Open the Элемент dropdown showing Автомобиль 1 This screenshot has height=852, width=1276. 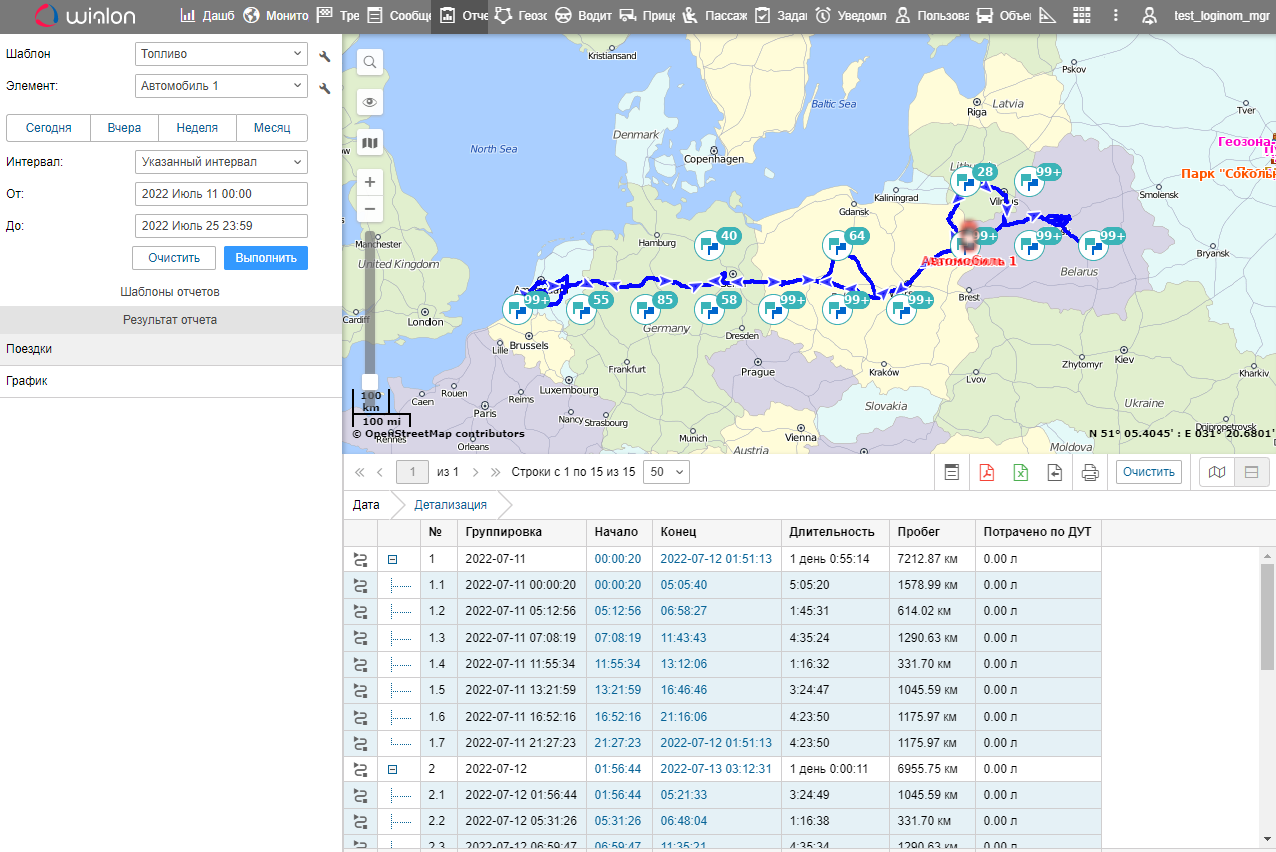221,86
